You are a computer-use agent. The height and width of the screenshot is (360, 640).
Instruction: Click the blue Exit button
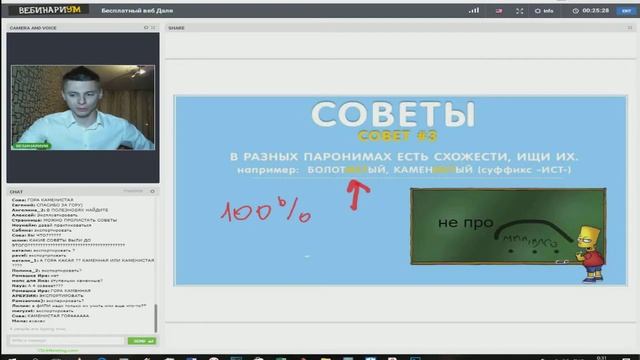tap(627, 11)
